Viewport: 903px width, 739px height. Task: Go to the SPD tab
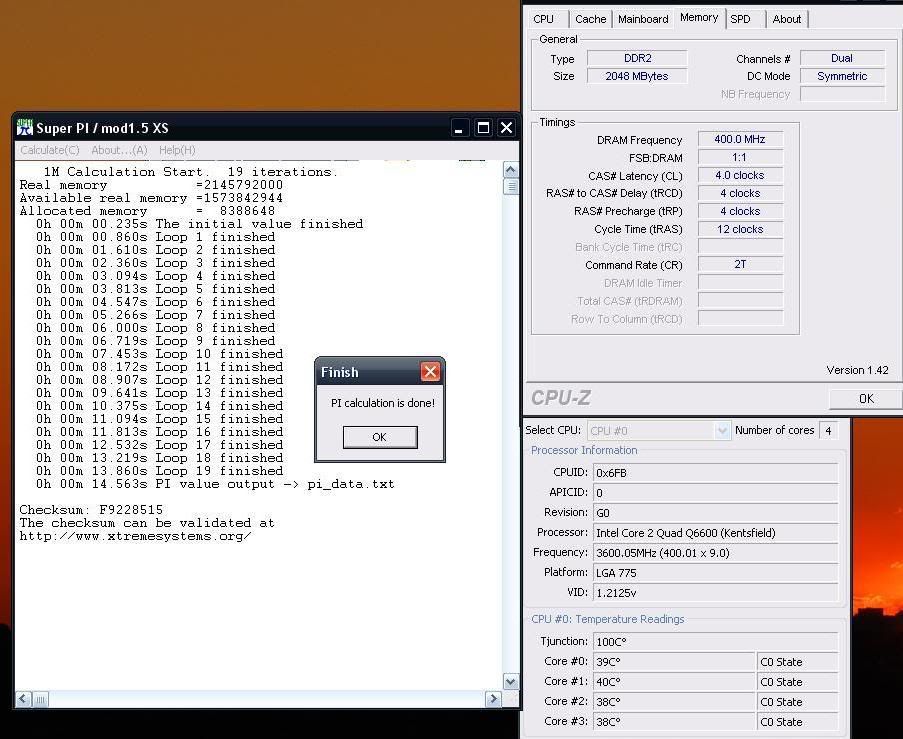click(740, 19)
